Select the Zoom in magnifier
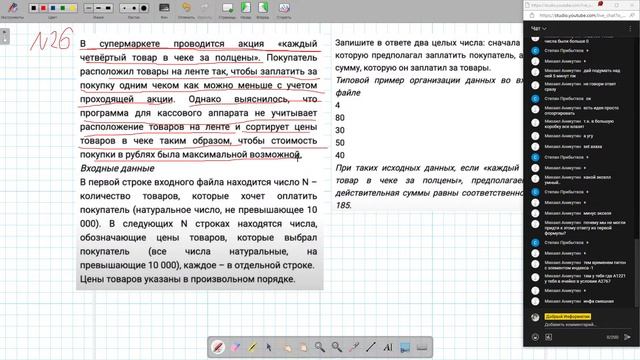Image resolution: width=640 pixels, height=360 pixels. [x=320, y=347]
